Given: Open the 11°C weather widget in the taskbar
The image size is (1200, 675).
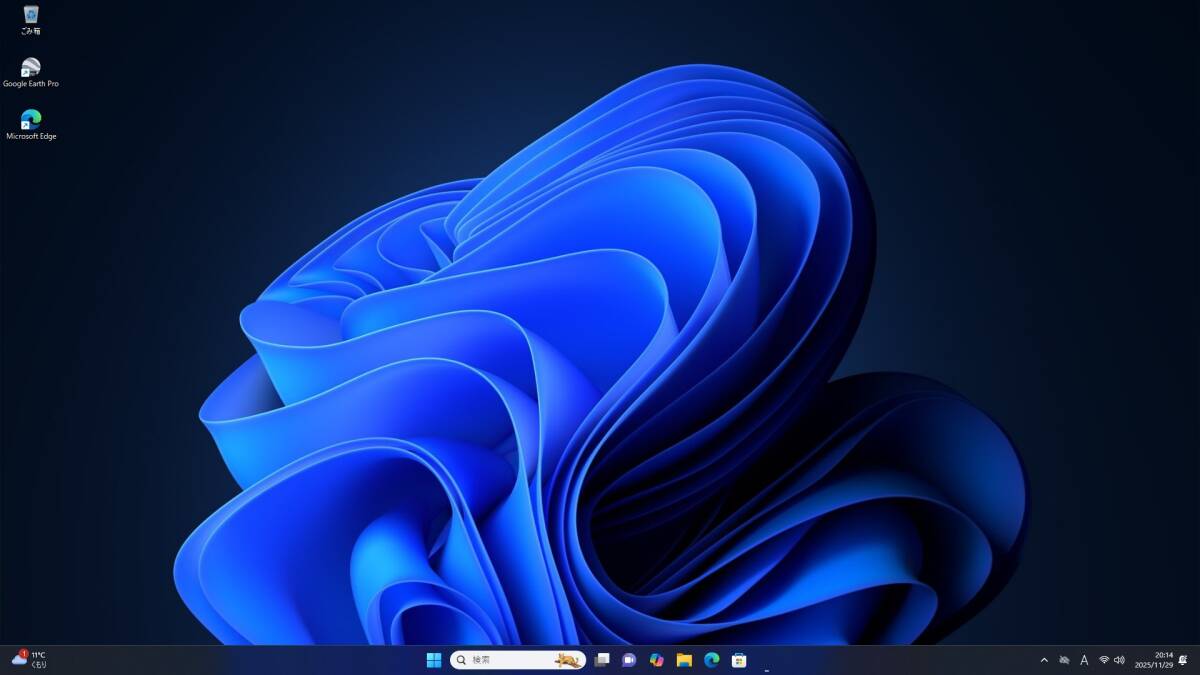Looking at the screenshot, I should tap(29, 659).
